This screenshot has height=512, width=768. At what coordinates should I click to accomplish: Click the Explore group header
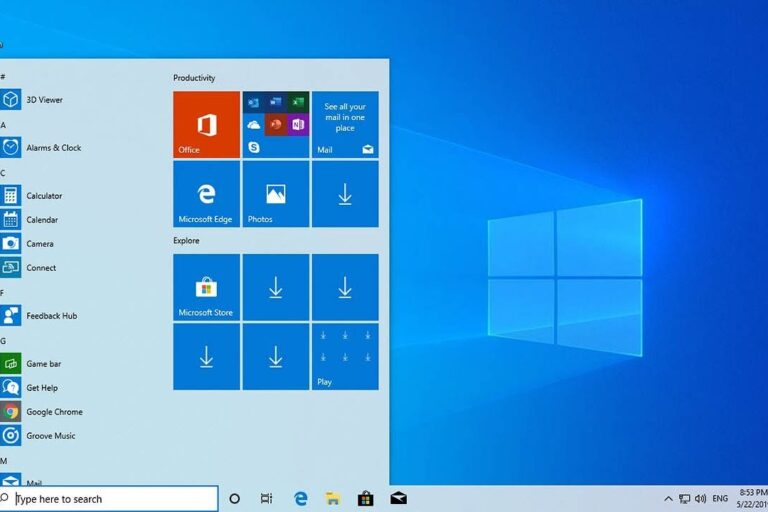[186, 241]
